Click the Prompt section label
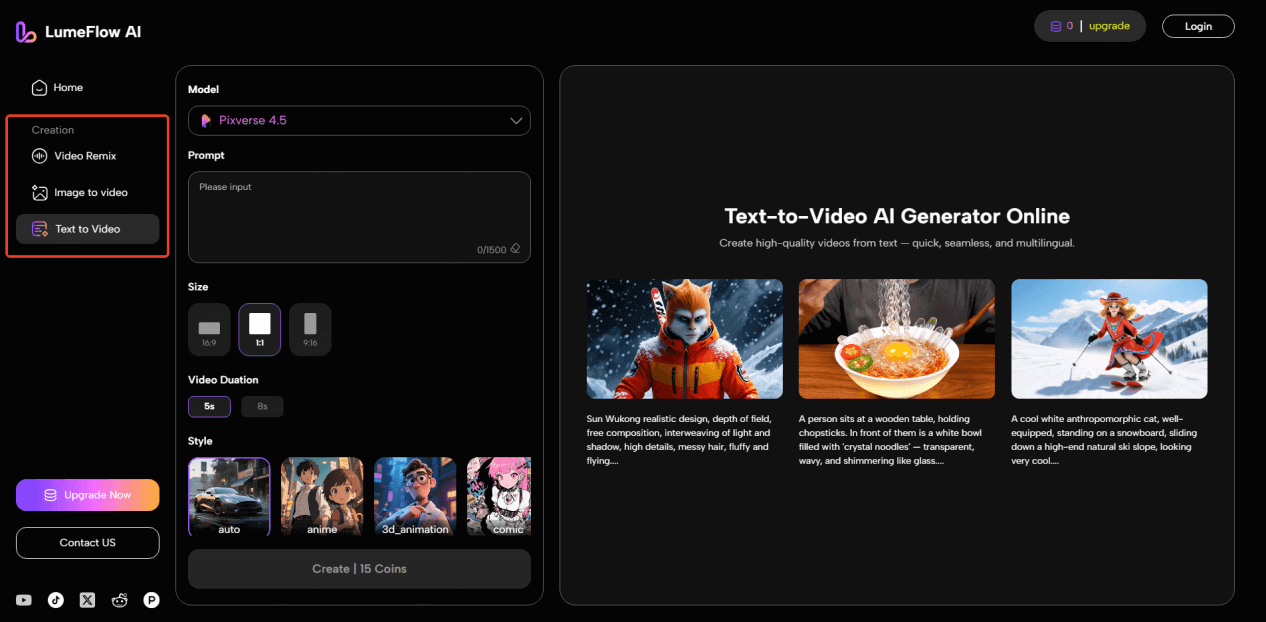Viewport: 1266px width, 622px height. click(x=206, y=155)
